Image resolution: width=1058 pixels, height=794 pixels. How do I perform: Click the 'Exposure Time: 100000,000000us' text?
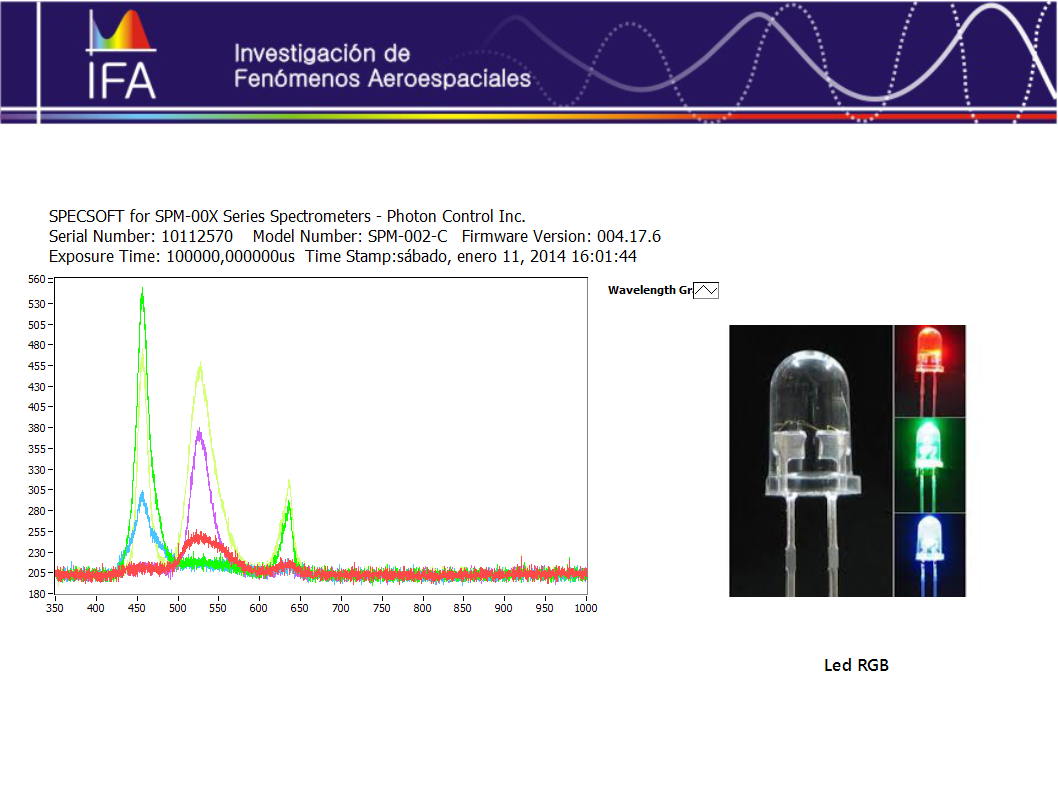pos(171,257)
